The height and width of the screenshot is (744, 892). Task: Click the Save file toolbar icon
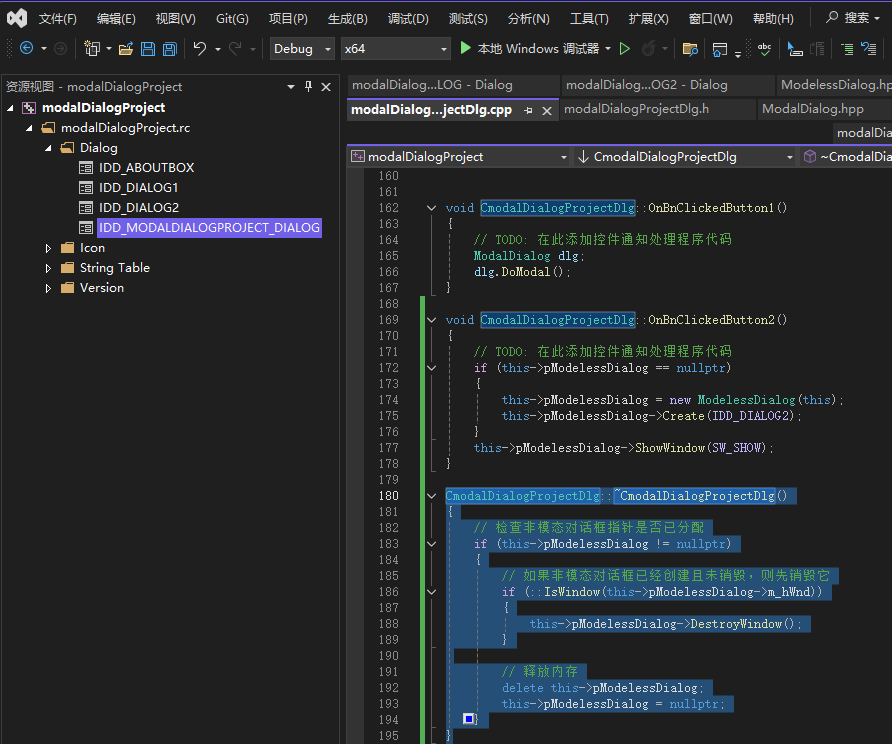[x=148, y=49]
